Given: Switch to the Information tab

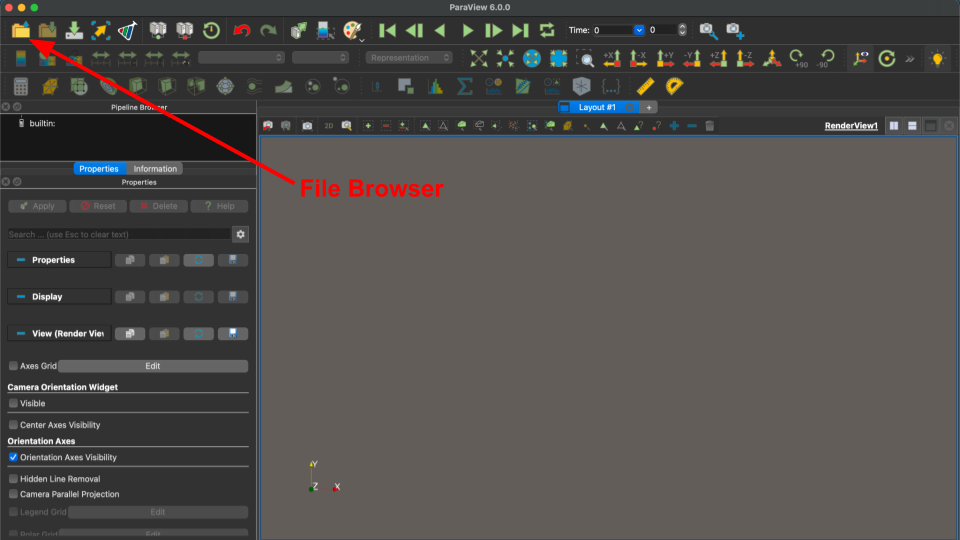Looking at the screenshot, I should 155,168.
